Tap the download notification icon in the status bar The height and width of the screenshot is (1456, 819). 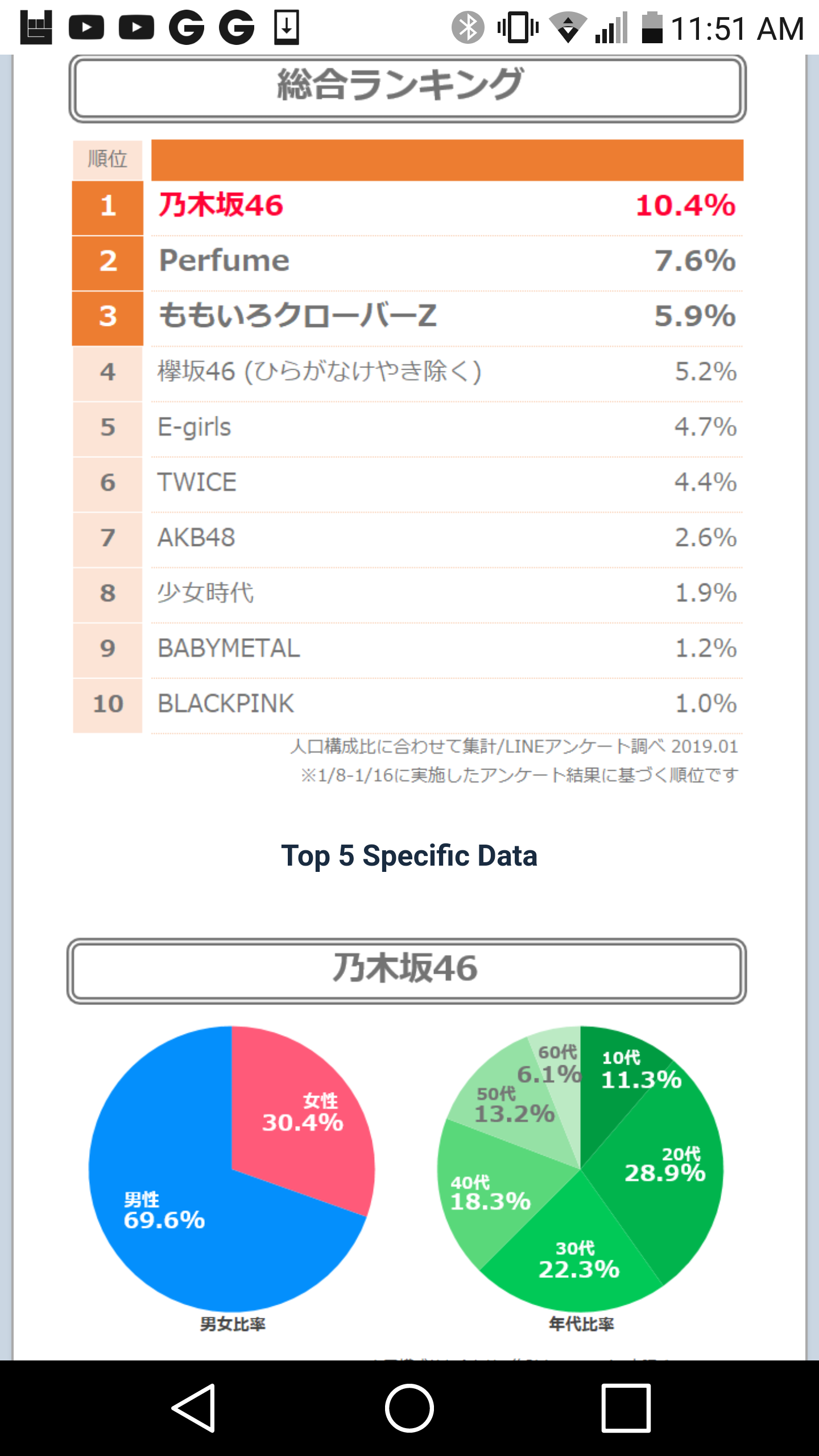coord(287,27)
